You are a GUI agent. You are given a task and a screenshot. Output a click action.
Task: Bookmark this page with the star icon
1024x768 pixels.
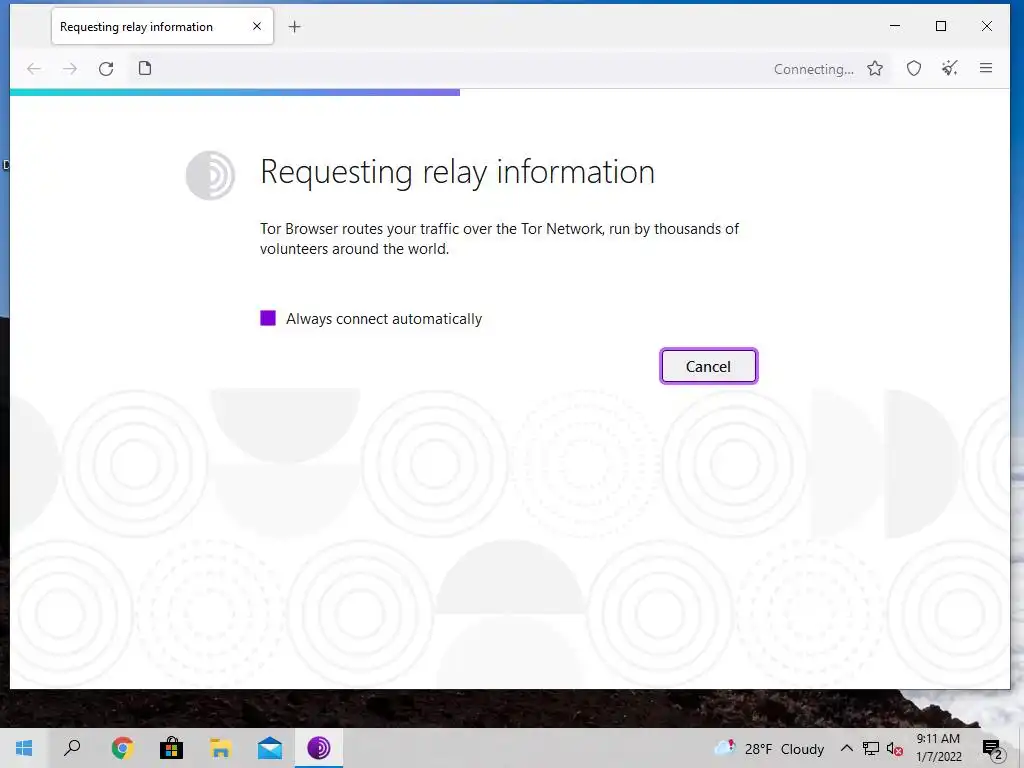click(x=875, y=69)
